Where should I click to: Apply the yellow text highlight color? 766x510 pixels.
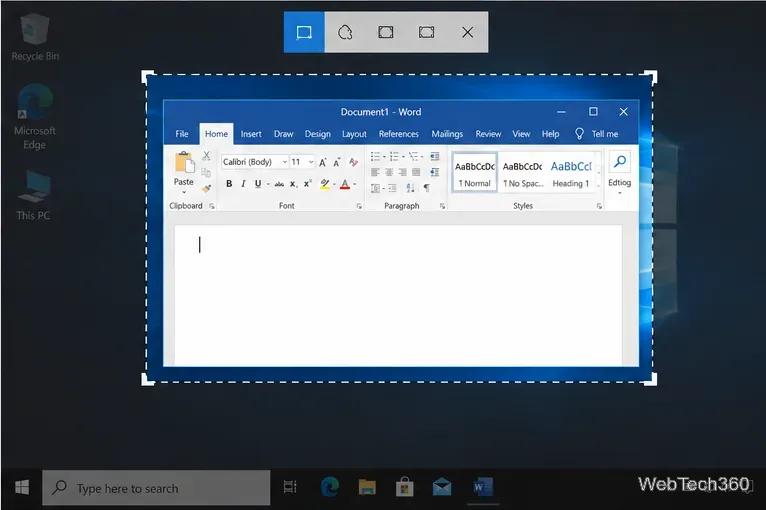point(325,184)
